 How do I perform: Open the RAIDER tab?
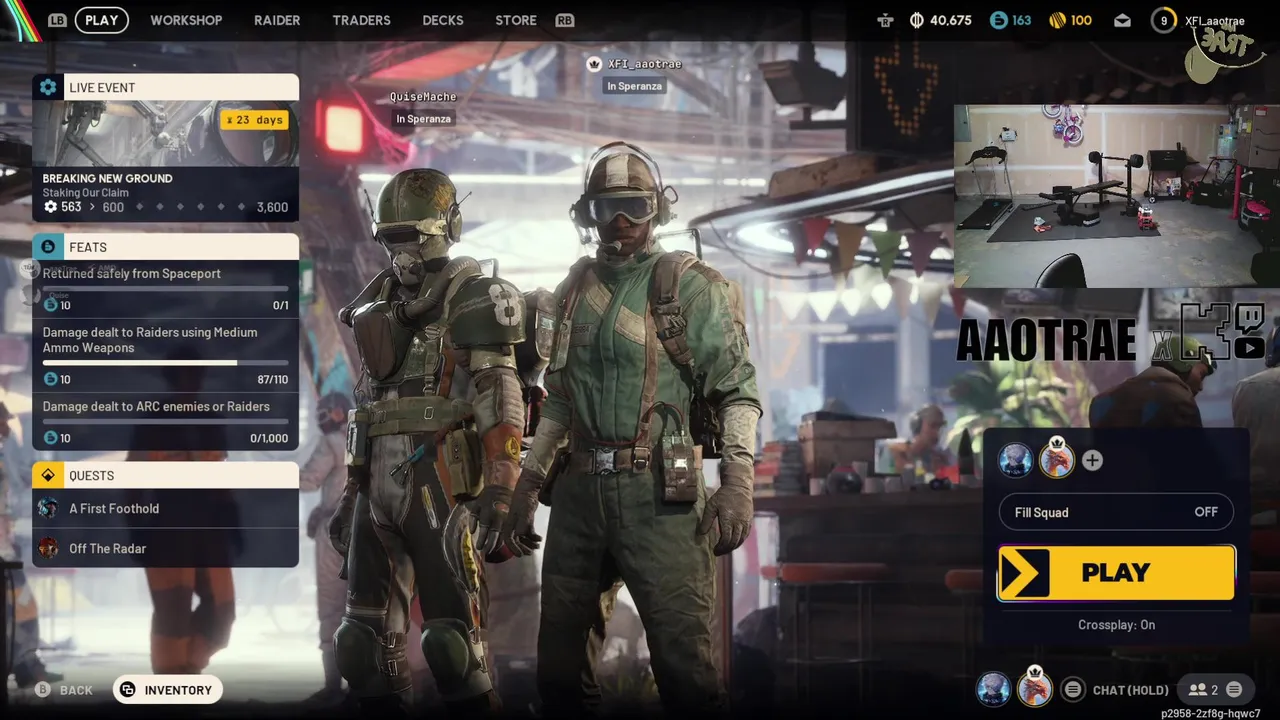click(277, 20)
